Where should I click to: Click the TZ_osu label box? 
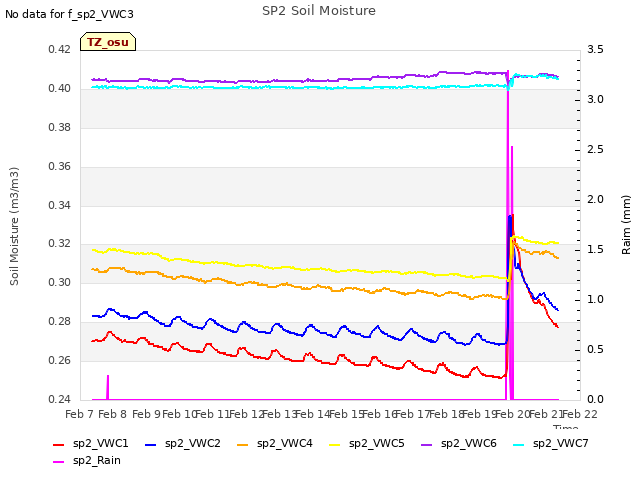108,42
